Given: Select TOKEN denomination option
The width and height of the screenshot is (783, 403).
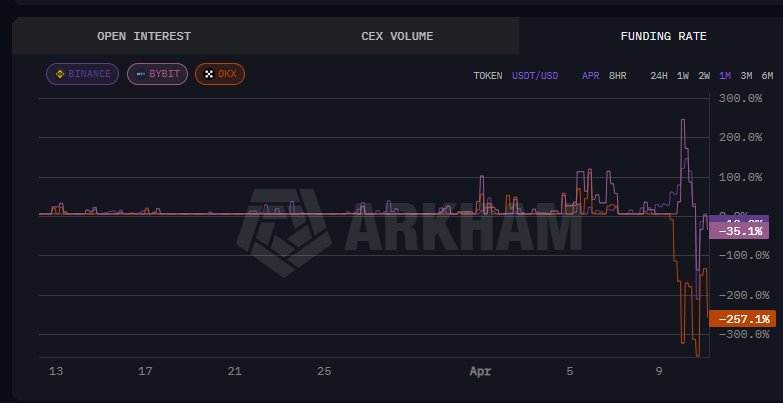Looking at the screenshot, I should pyautogui.click(x=488, y=76).
